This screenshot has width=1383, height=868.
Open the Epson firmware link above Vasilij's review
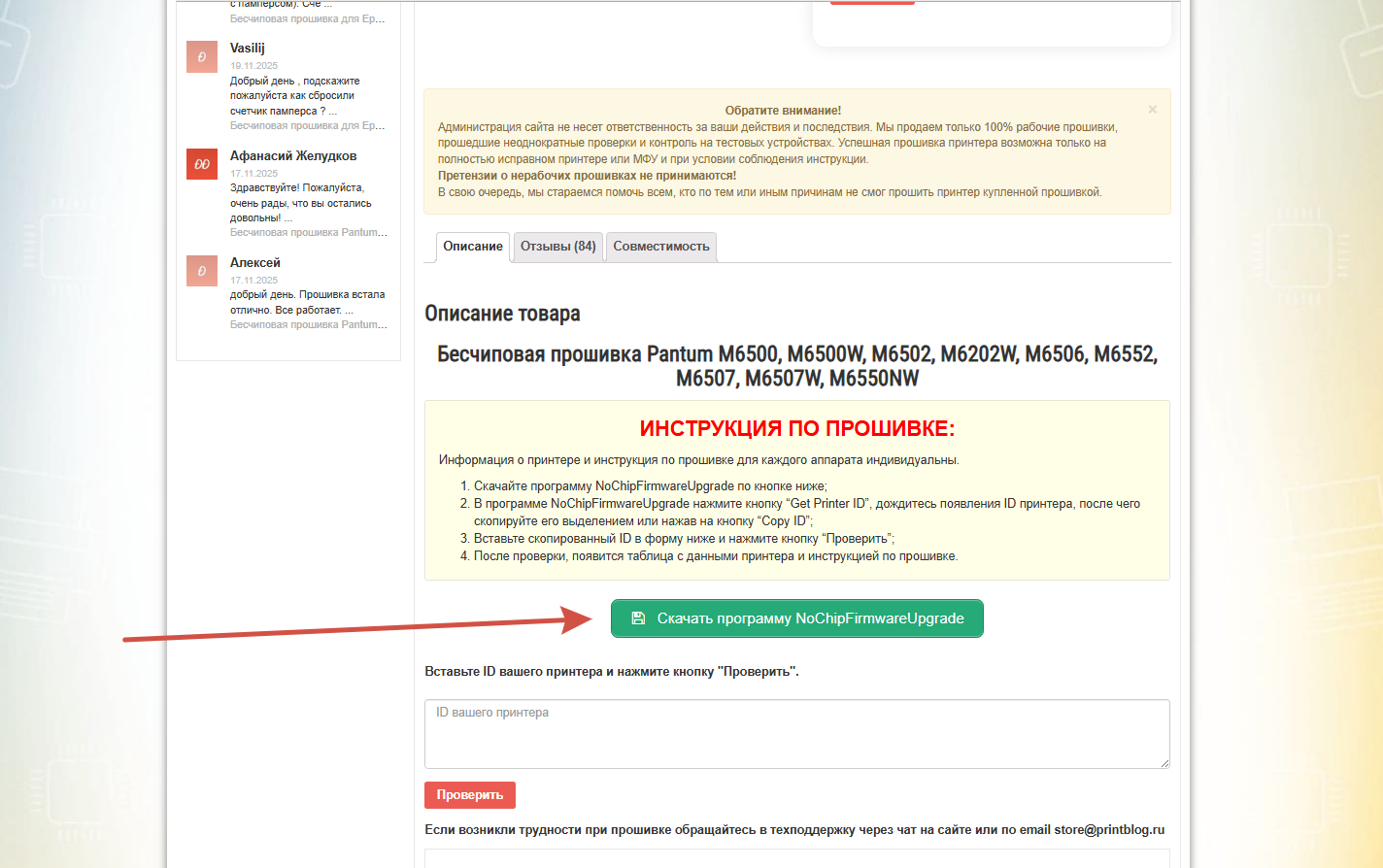[307, 19]
